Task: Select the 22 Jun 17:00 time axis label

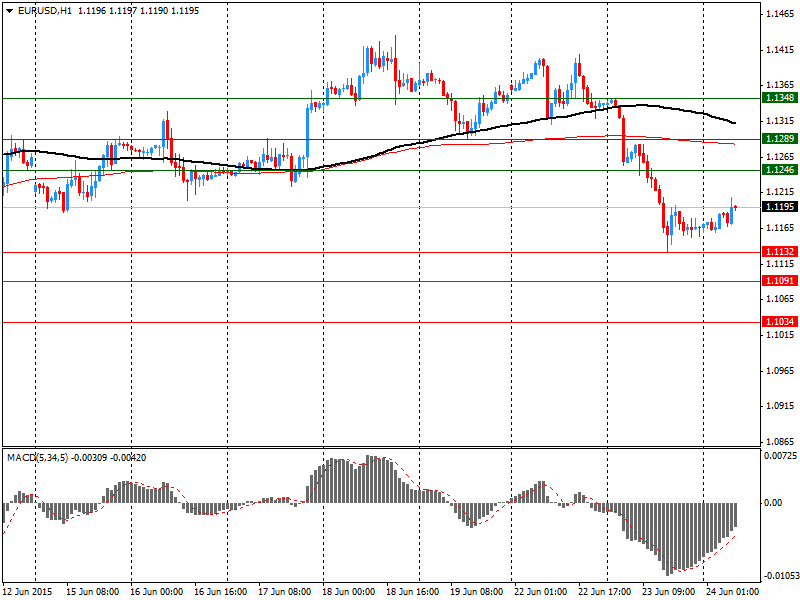Action: [x=605, y=592]
